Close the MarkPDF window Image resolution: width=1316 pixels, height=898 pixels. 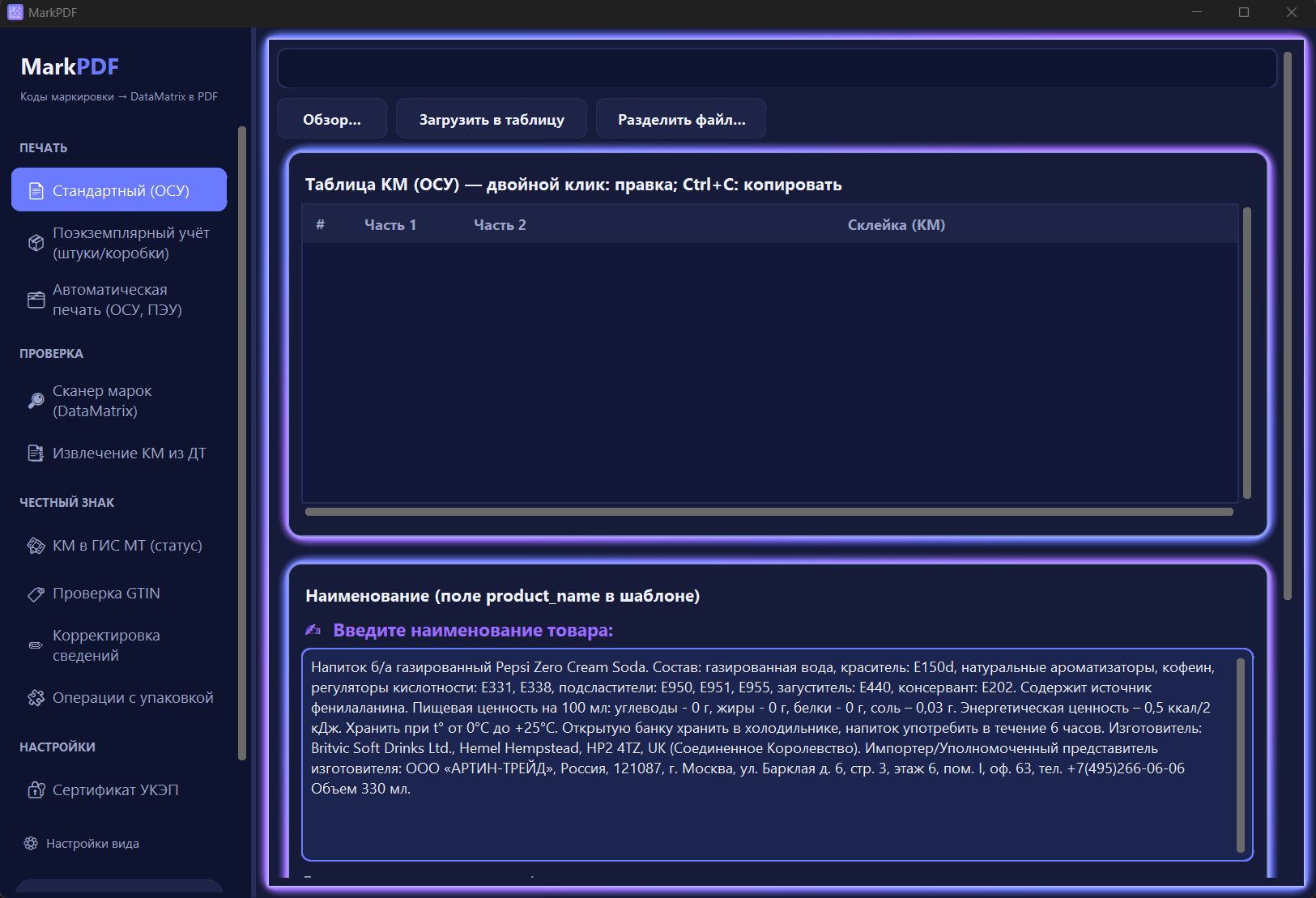[1292, 12]
